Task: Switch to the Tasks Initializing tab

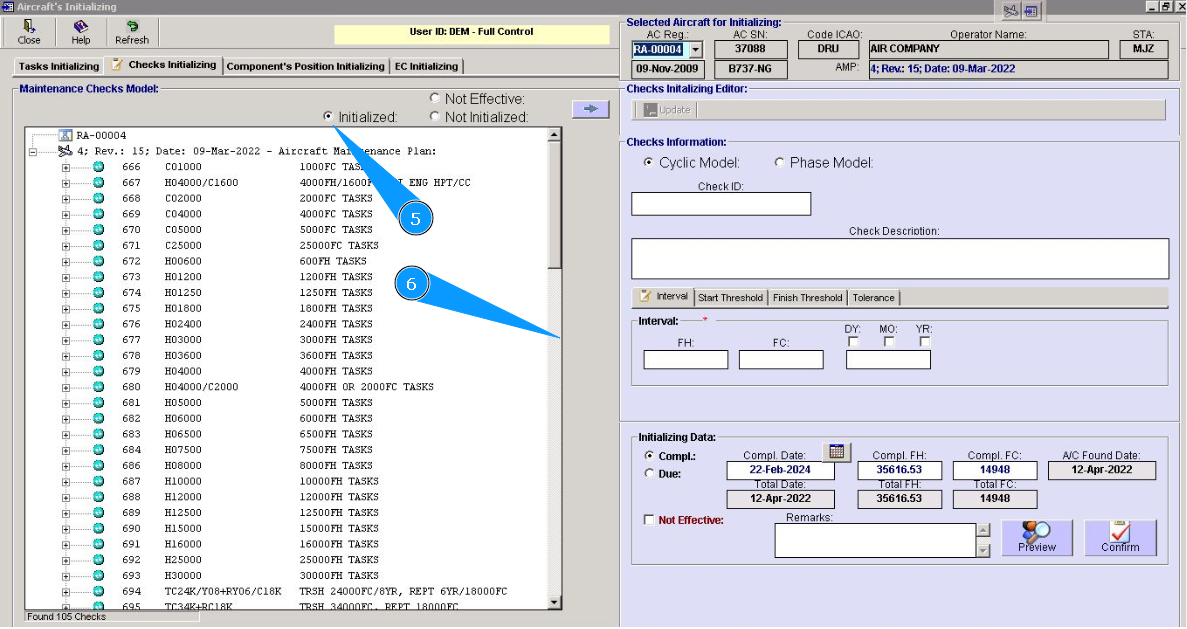Action: click(x=59, y=67)
